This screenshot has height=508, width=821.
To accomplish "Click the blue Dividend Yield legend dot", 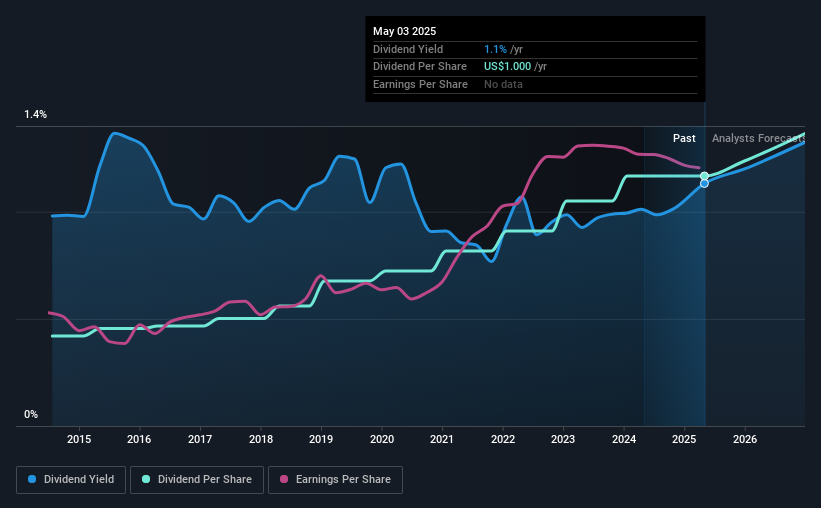I will click(x=32, y=479).
